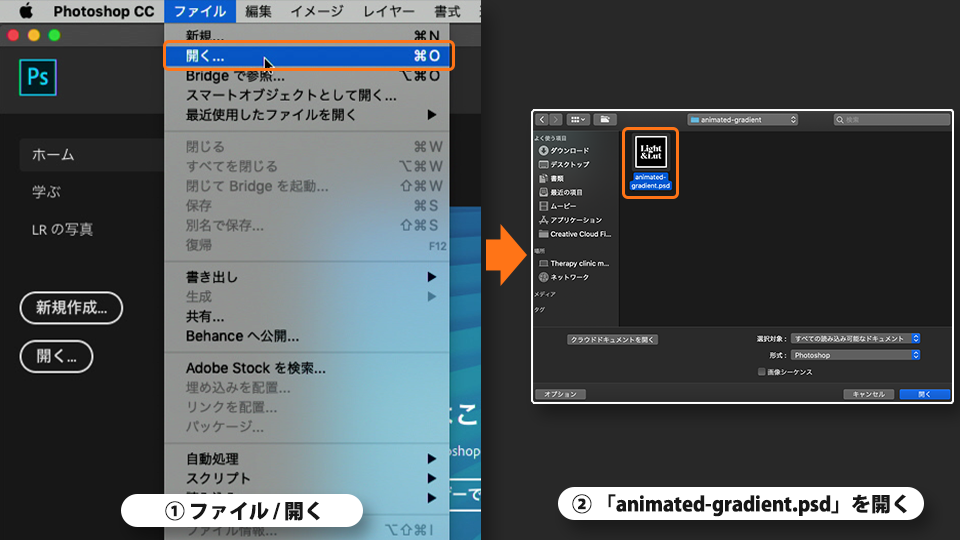Click the キャンセル button
This screenshot has height=540, width=960.
(869, 394)
